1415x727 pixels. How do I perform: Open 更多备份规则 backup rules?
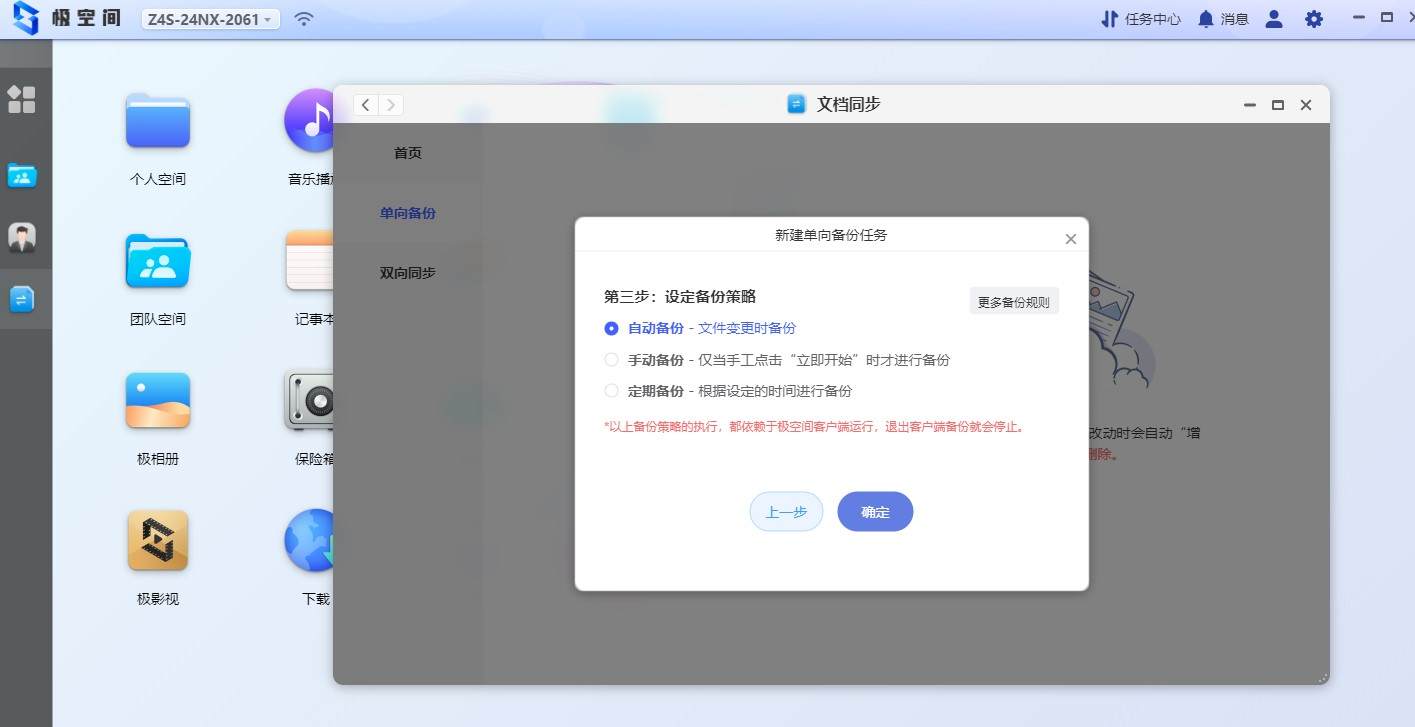(x=1013, y=300)
